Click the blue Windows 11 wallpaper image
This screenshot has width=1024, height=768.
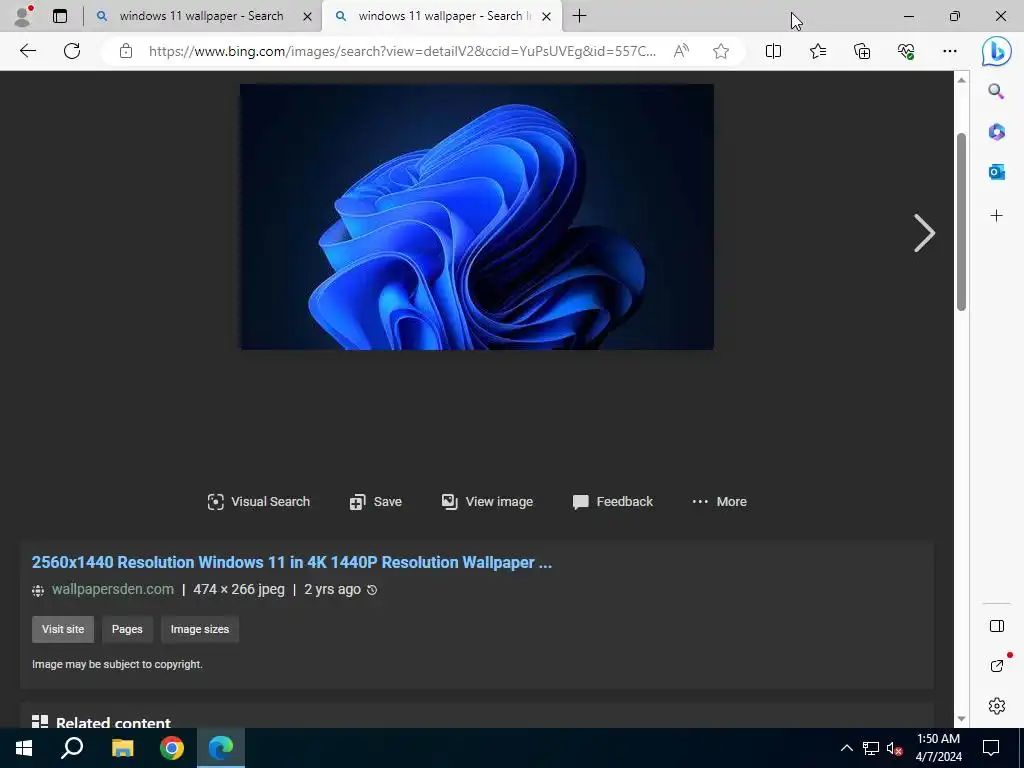point(477,217)
